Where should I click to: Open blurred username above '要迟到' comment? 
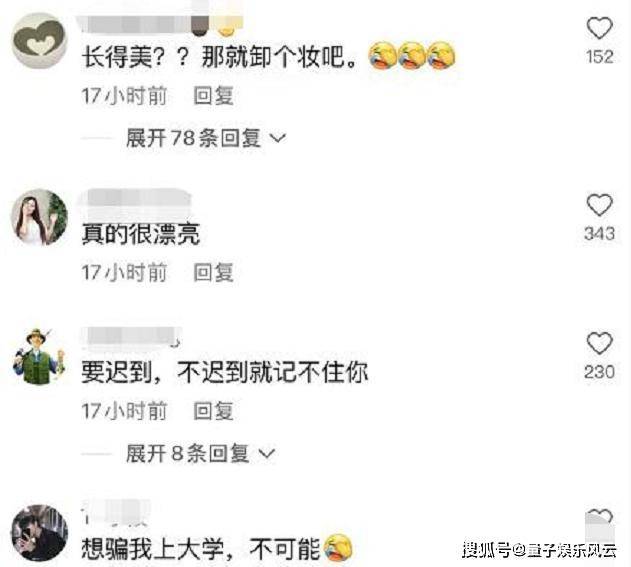[131, 337]
